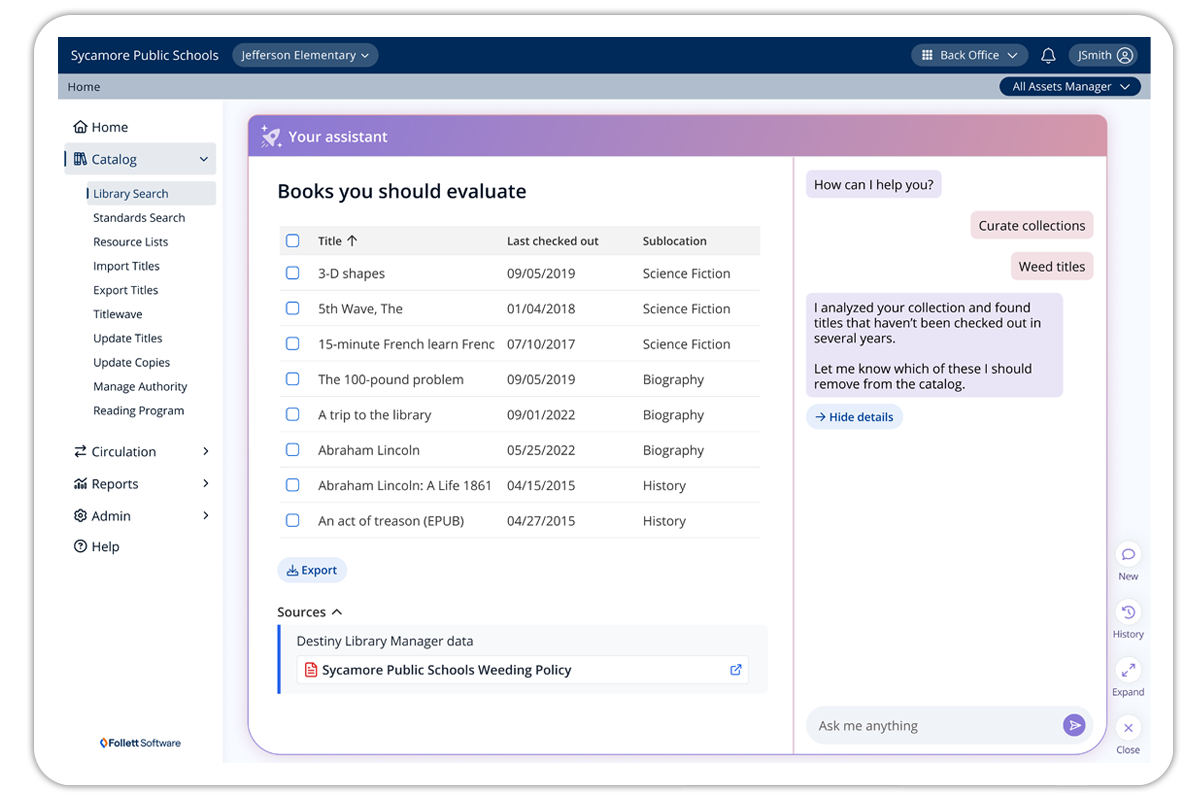
Task: Click the Ask me anything input field
Action: click(x=930, y=726)
